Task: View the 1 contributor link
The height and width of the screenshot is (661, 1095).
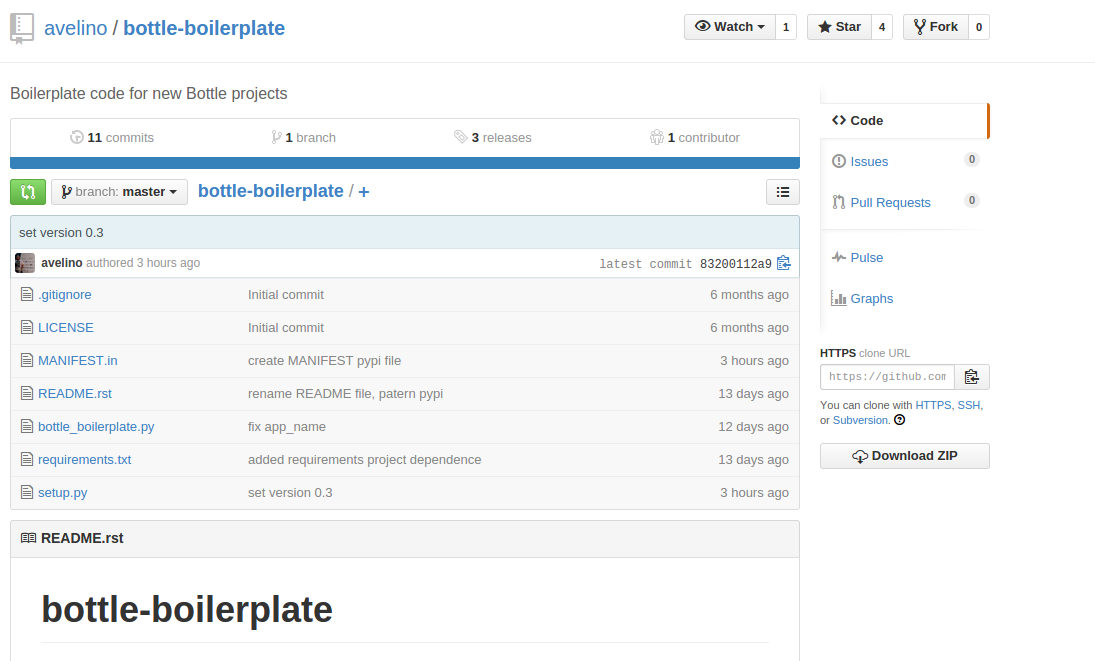Action: tap(694, 138)
